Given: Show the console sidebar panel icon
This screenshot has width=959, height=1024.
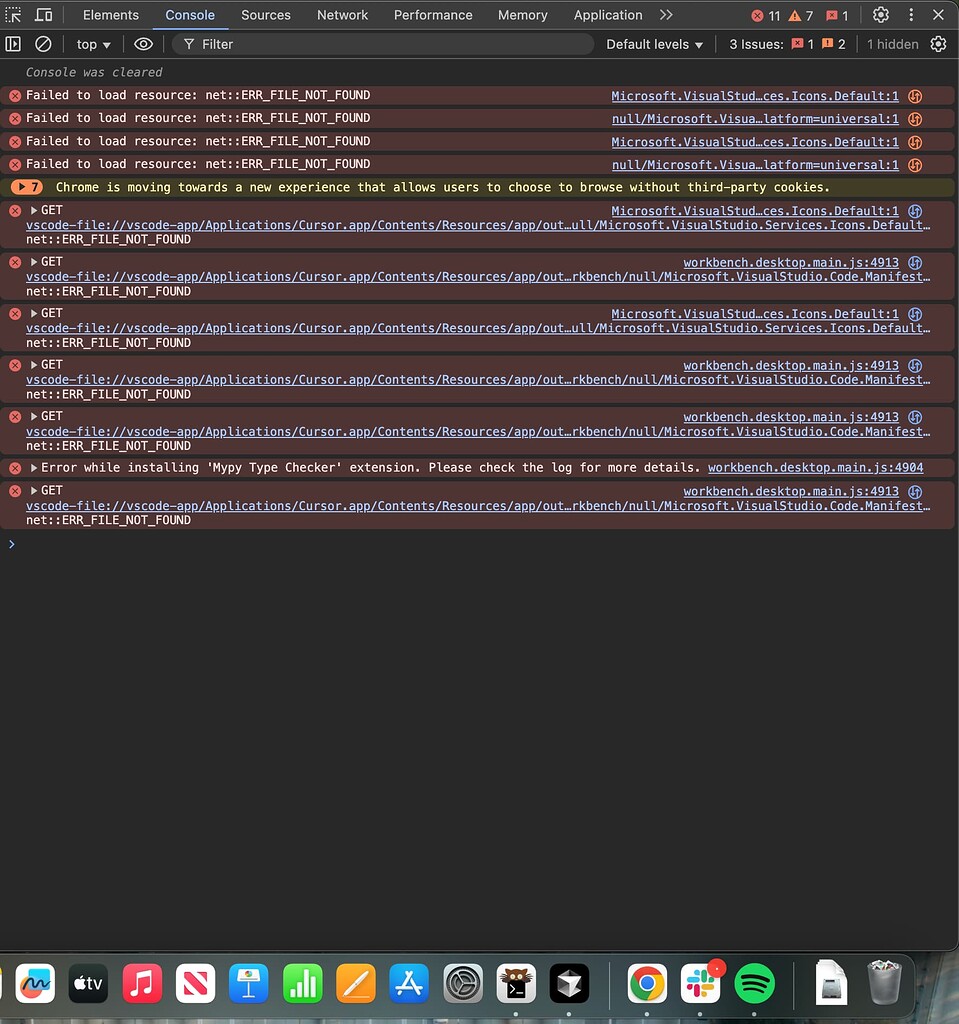Looking at the screenshot, I should (x=14, y=44).
